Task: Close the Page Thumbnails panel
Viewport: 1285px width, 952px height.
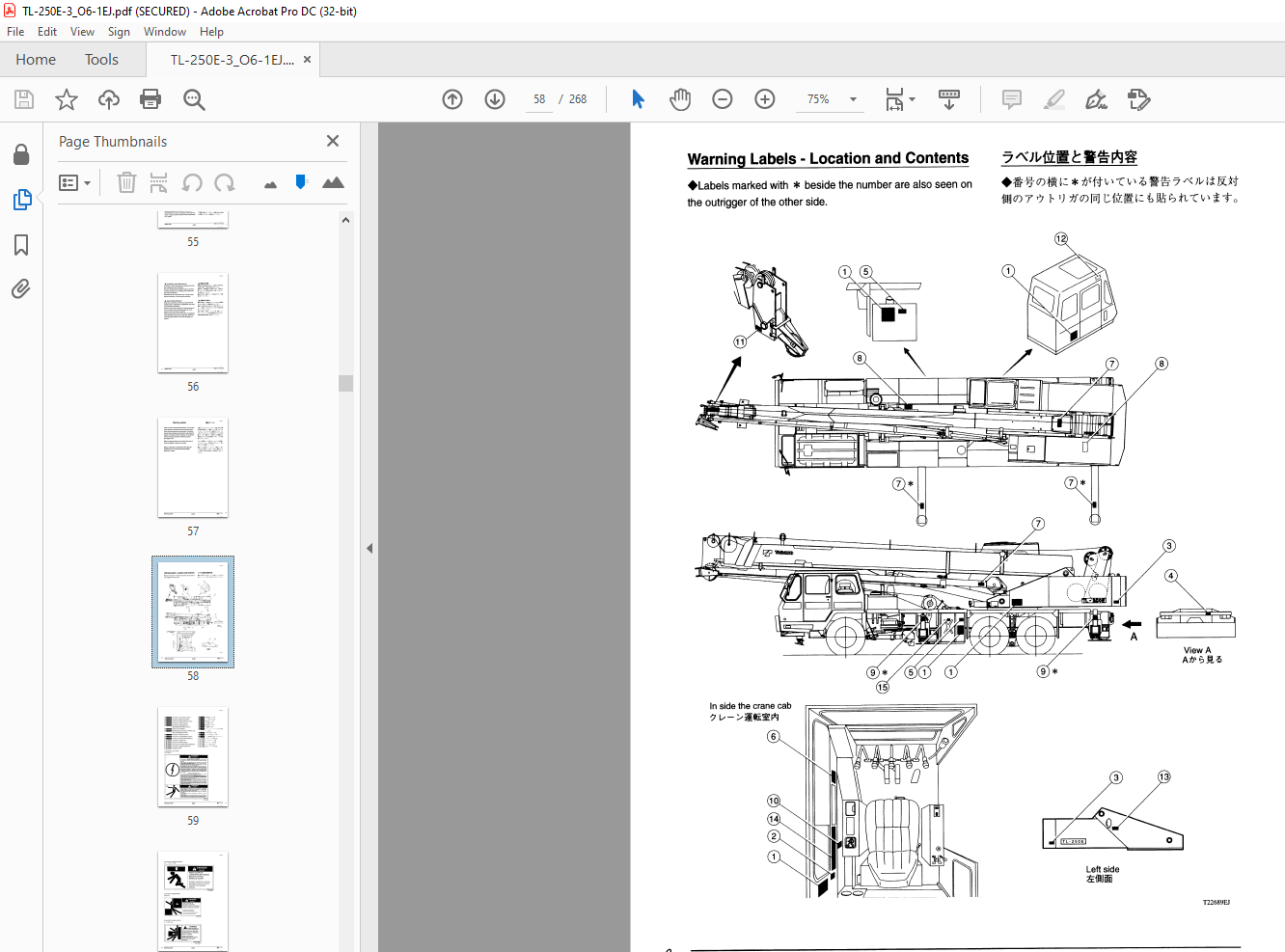Action: pyautogui.click(x=333, y=141)
